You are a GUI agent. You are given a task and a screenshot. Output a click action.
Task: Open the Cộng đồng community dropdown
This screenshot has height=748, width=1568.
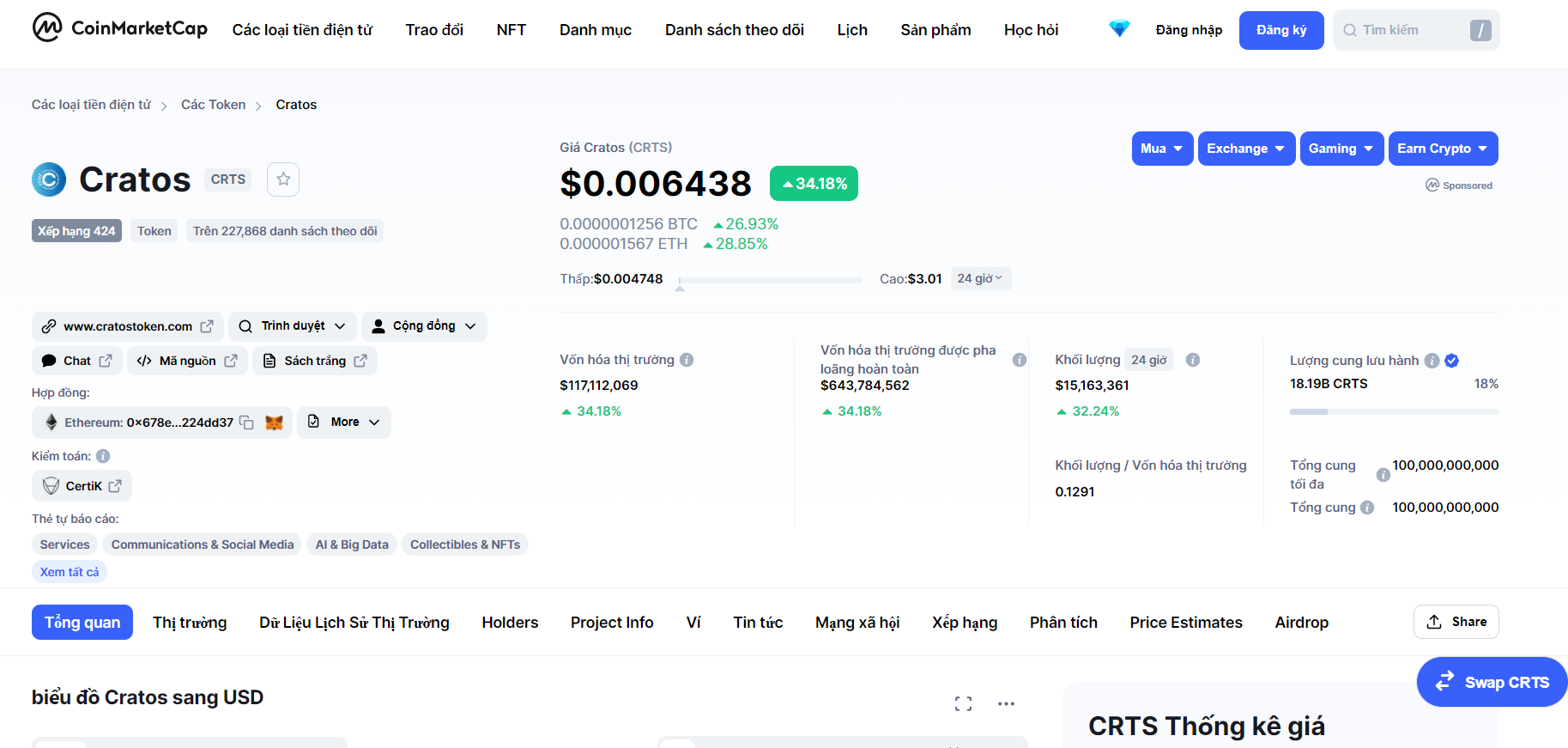coord(424,326)
